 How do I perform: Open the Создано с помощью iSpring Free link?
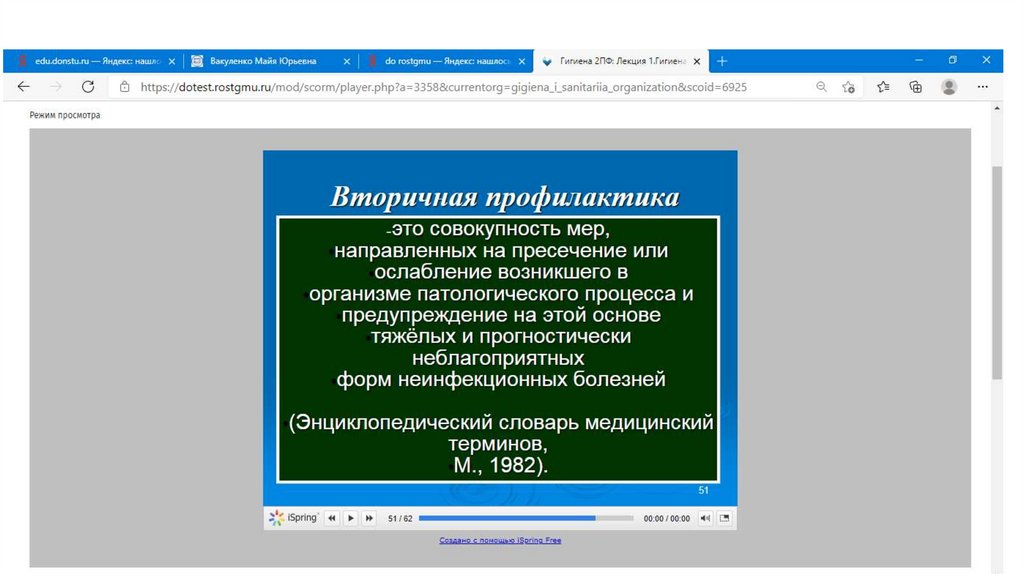[500, 540]
